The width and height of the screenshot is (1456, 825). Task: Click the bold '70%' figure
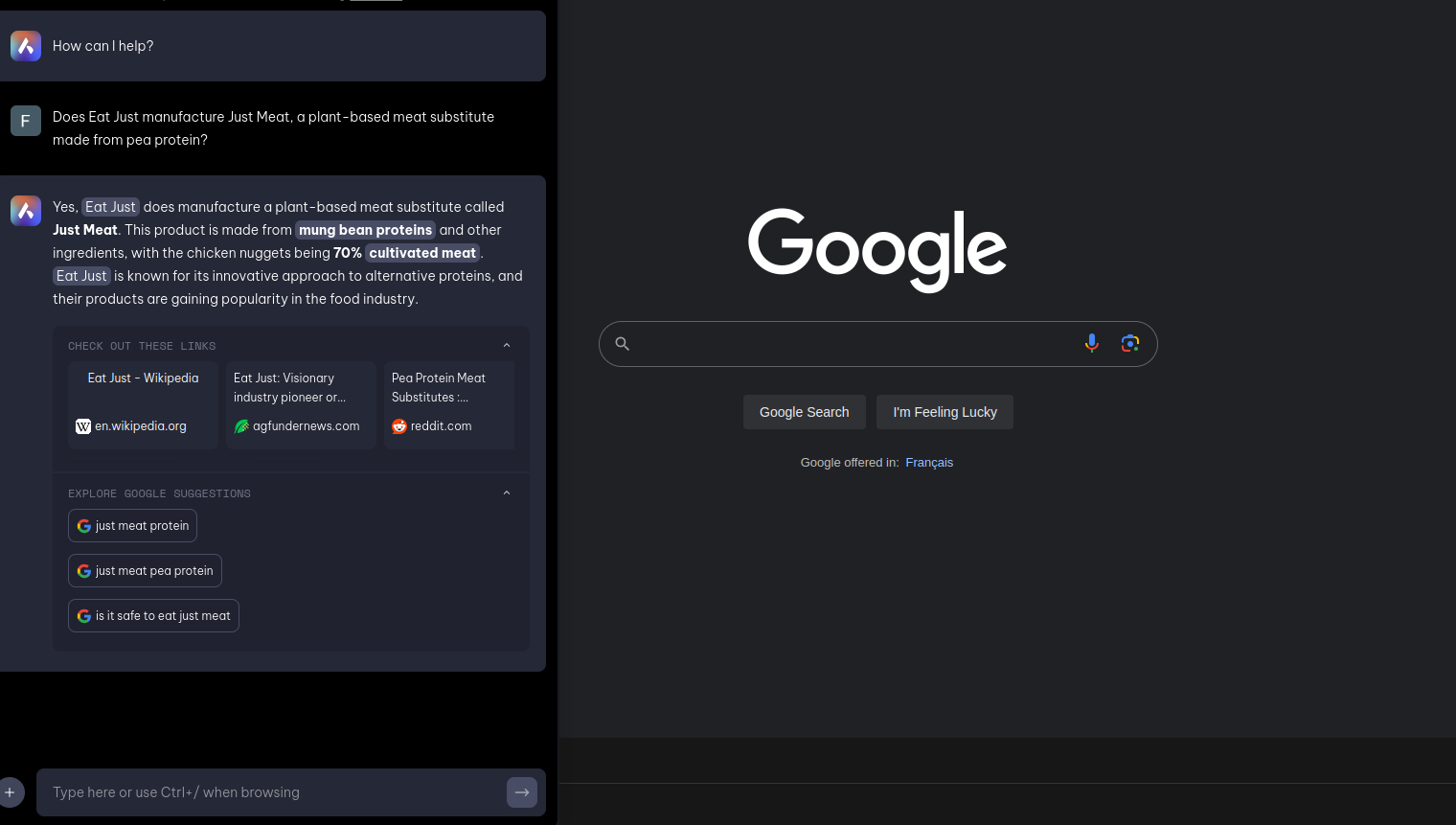(348, 253)
